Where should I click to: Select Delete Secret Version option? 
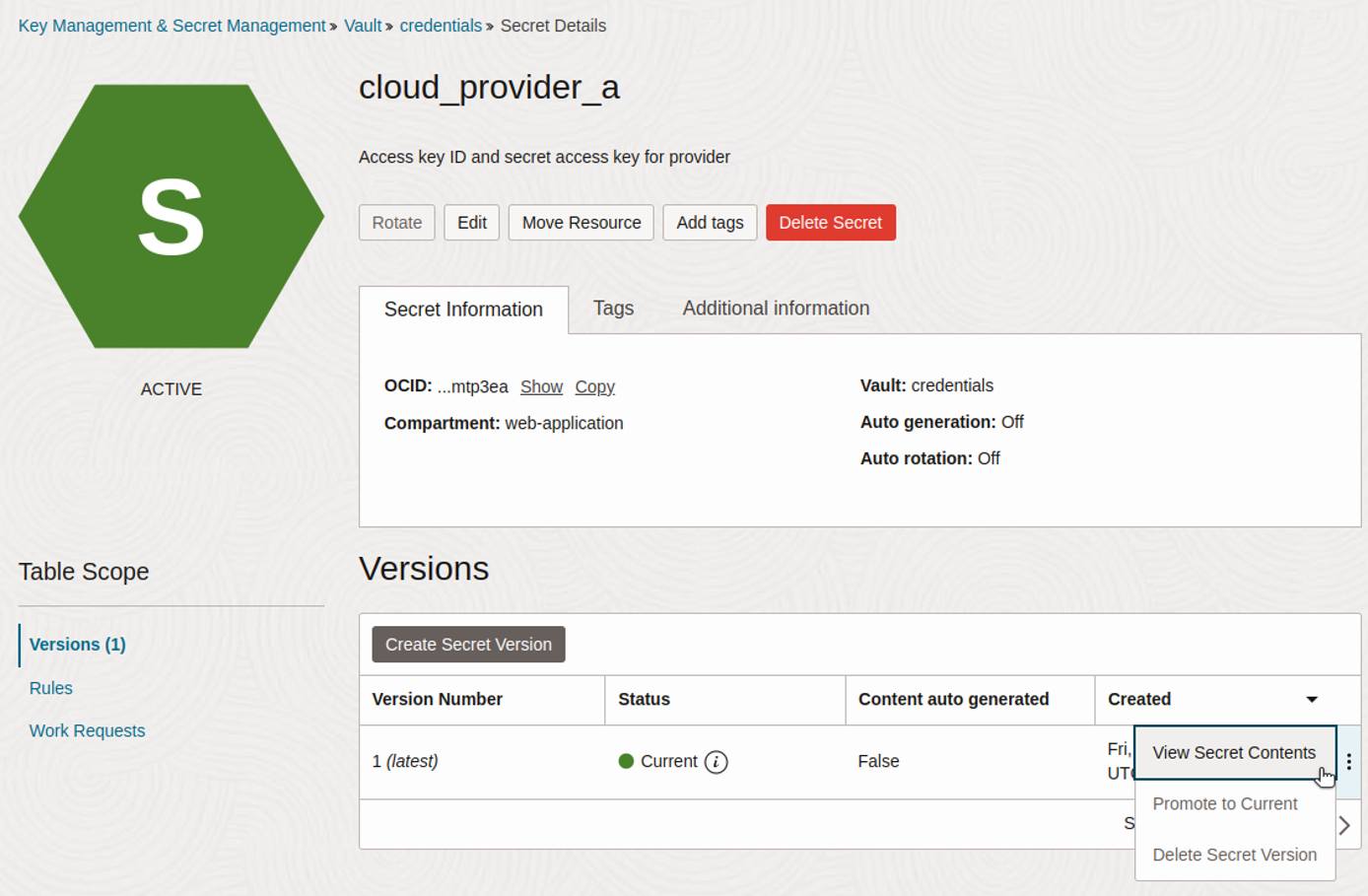[x=1233, y=855]
